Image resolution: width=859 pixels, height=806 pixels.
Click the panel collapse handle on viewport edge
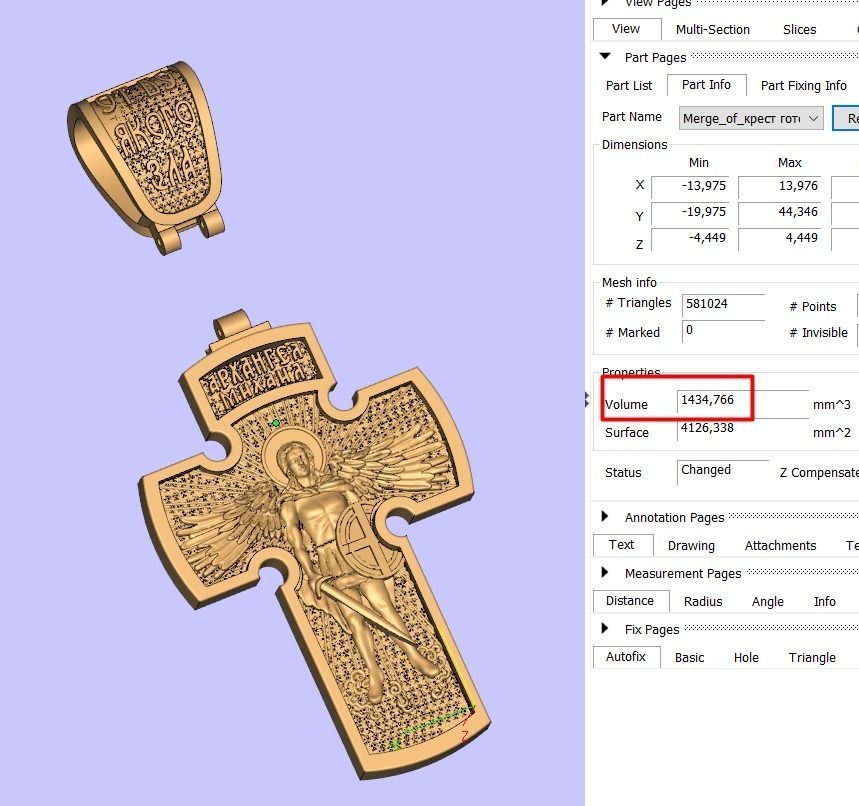click(587, 399)
